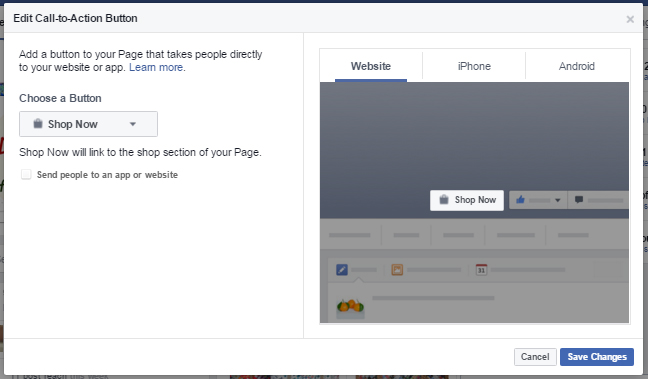
Task: Click the 'Choose a Button' label
Action: [x=60, y=98]
